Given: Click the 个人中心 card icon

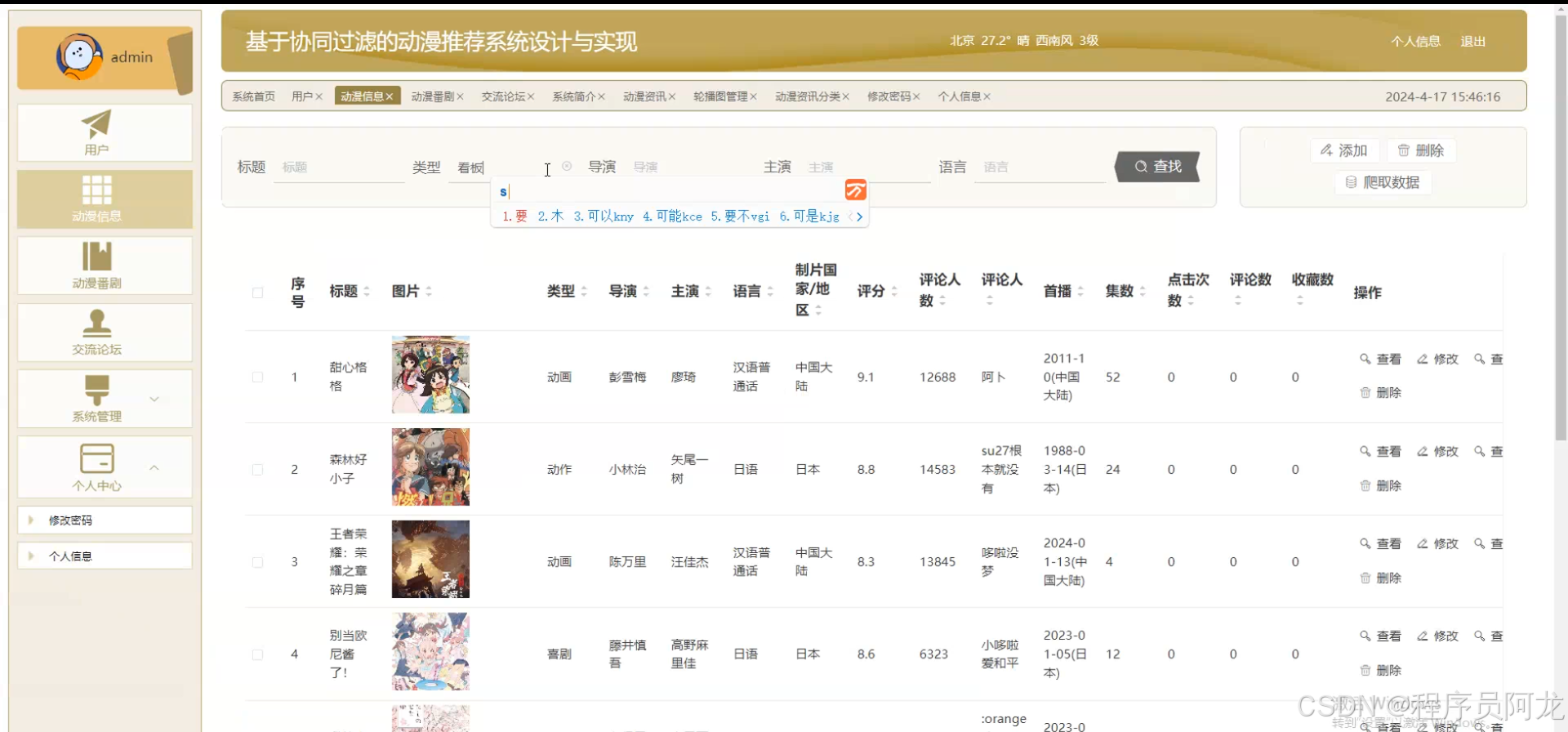Looking at the screenshot, I should (96, 458).
